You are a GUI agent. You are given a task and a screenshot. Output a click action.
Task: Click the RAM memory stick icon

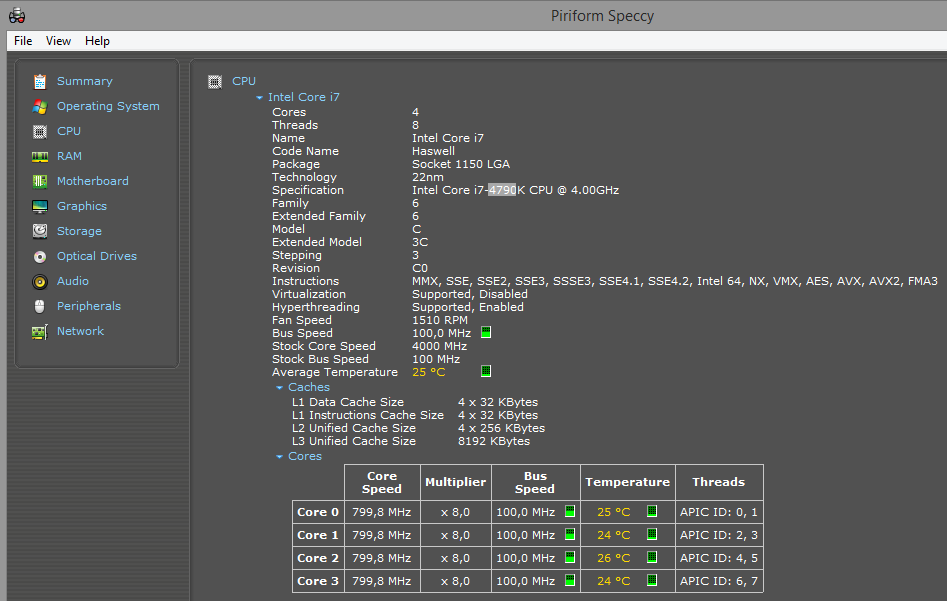[x=40, y=157]
